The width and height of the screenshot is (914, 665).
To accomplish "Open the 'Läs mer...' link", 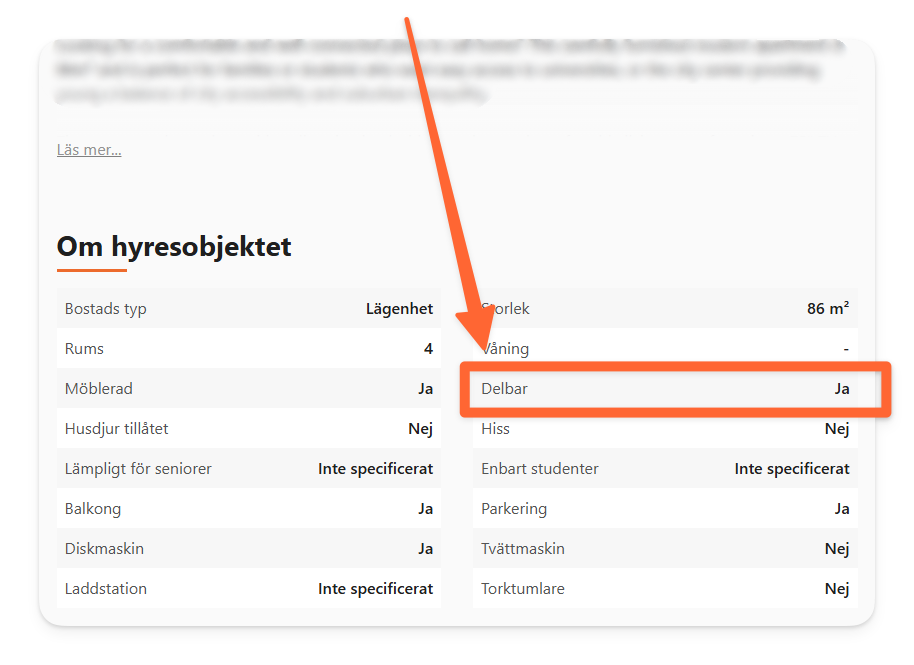I will click(89, 150).
